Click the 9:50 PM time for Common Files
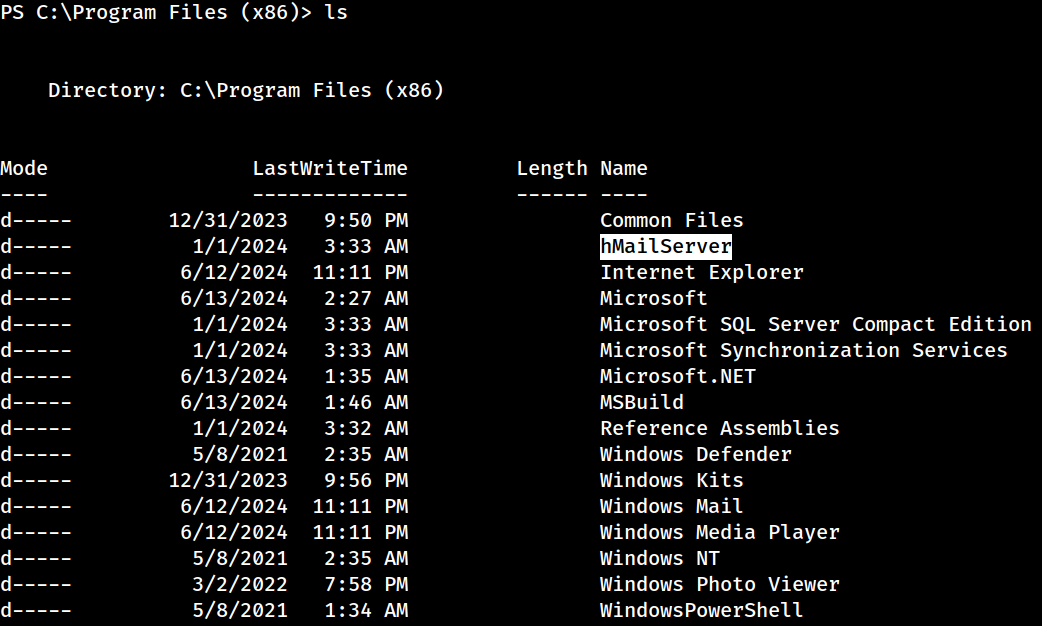Image resolution: width=1042 pixels, height=626 pixels. click(366, 221)
